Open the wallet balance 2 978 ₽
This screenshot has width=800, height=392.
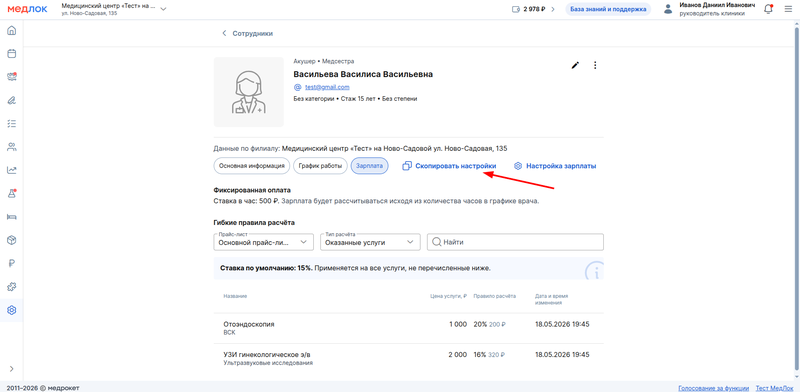click(x=533, y=9)
